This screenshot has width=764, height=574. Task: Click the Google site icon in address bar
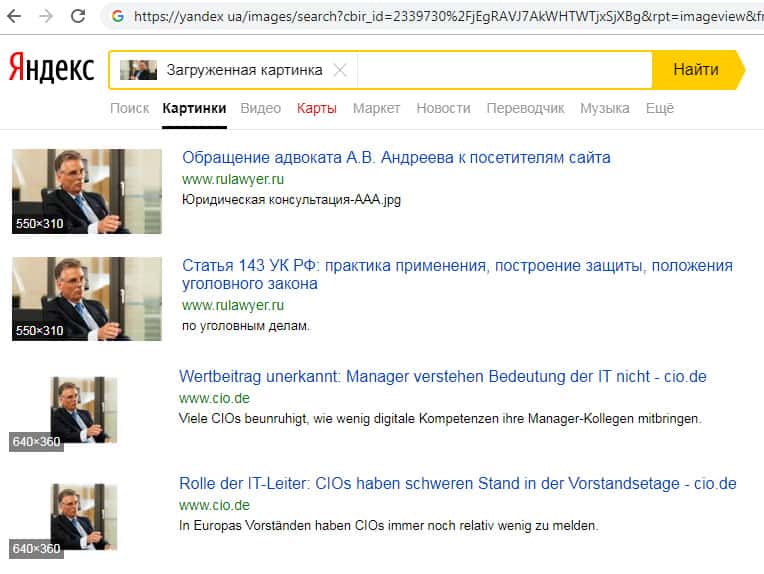click(x=117, y=16)
